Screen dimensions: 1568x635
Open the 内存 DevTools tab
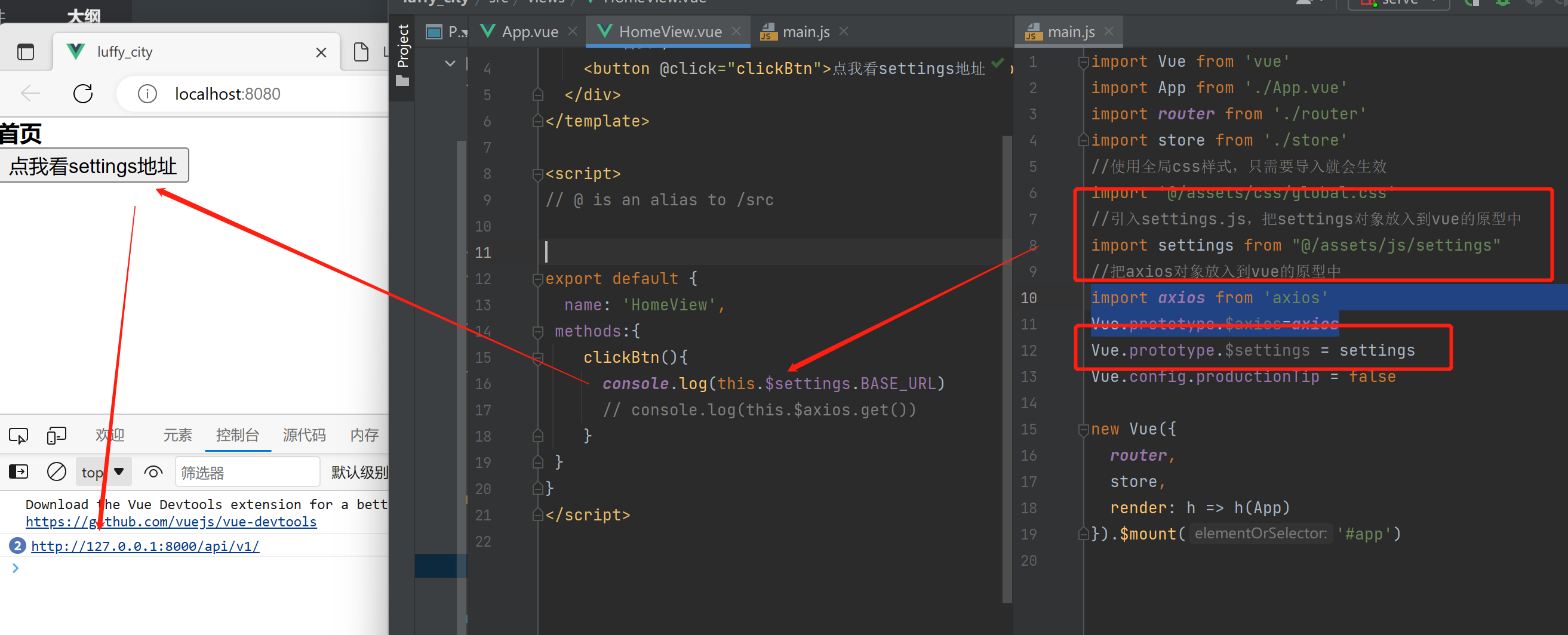tap(365, 435)
